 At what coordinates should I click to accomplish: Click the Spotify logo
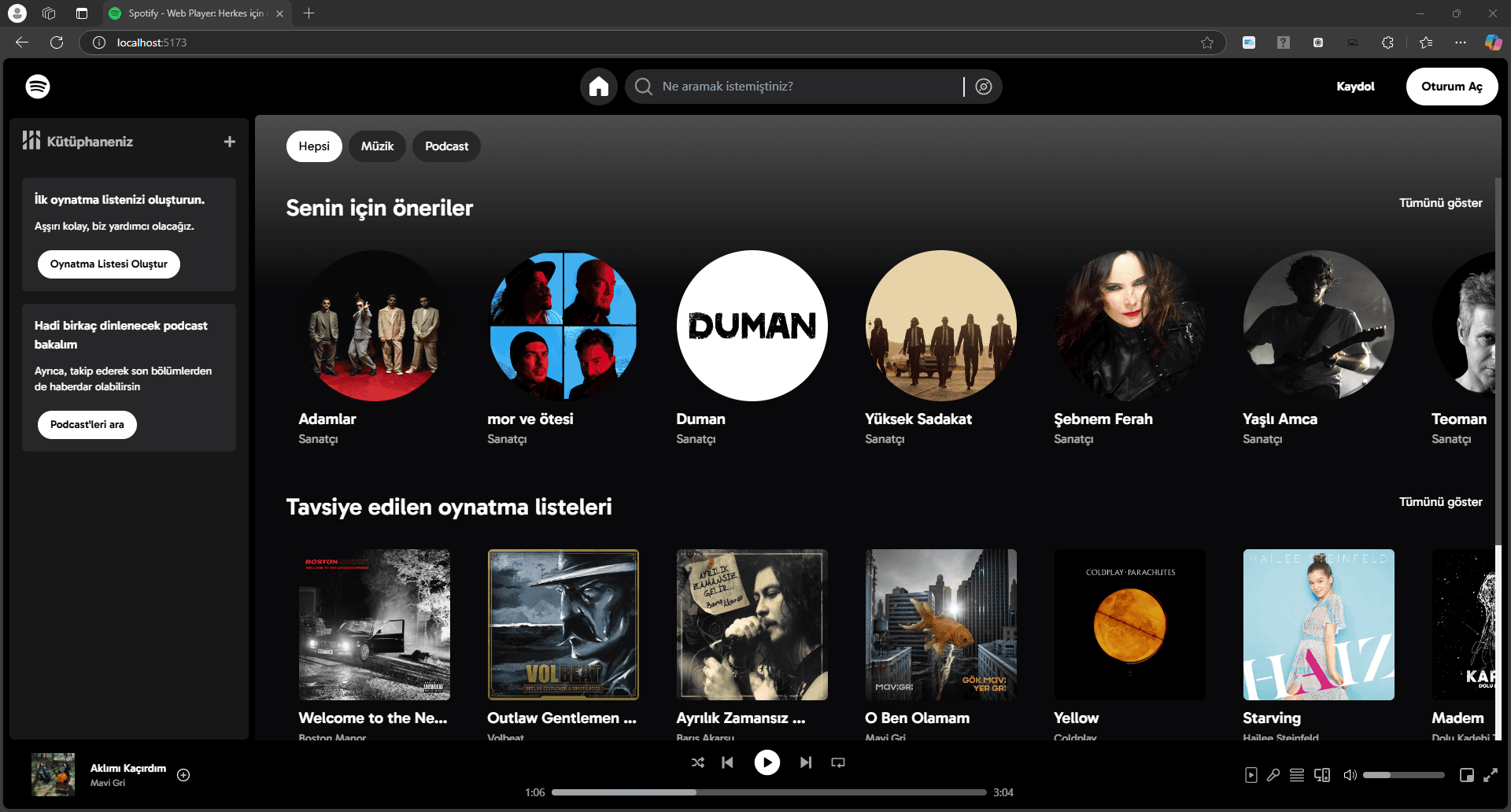[x=38, y=87]
